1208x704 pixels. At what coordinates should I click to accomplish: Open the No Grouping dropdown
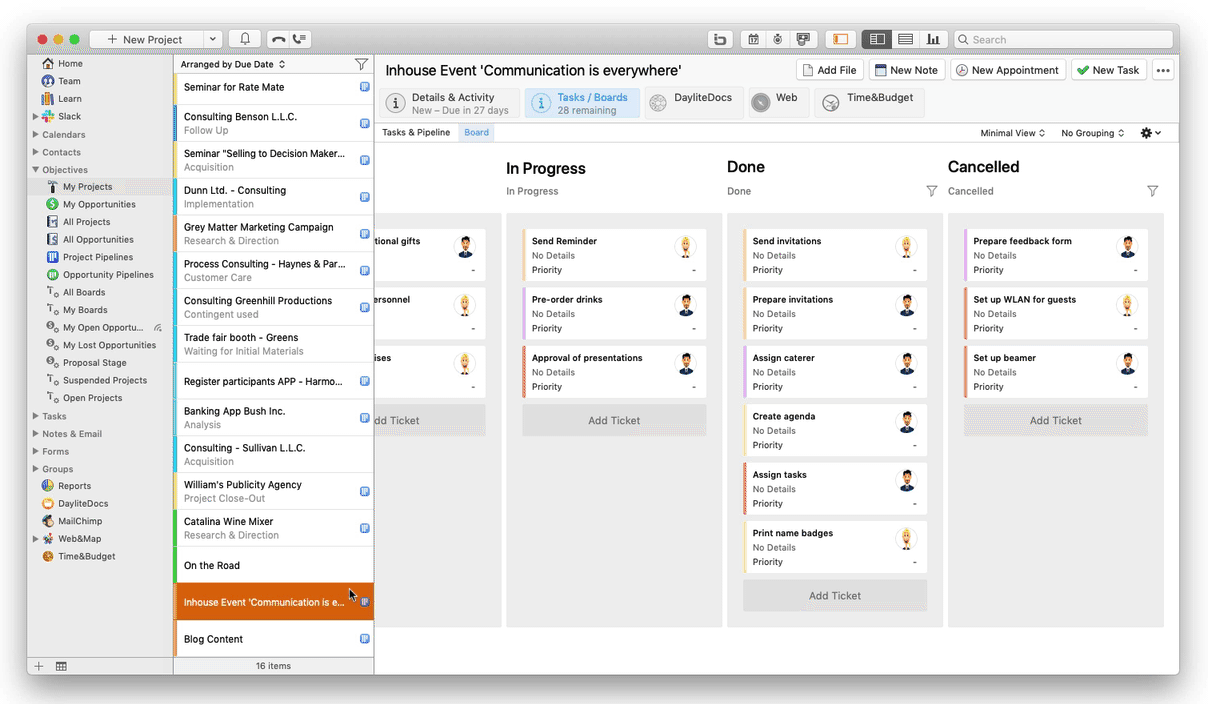tap(1092, 133)
